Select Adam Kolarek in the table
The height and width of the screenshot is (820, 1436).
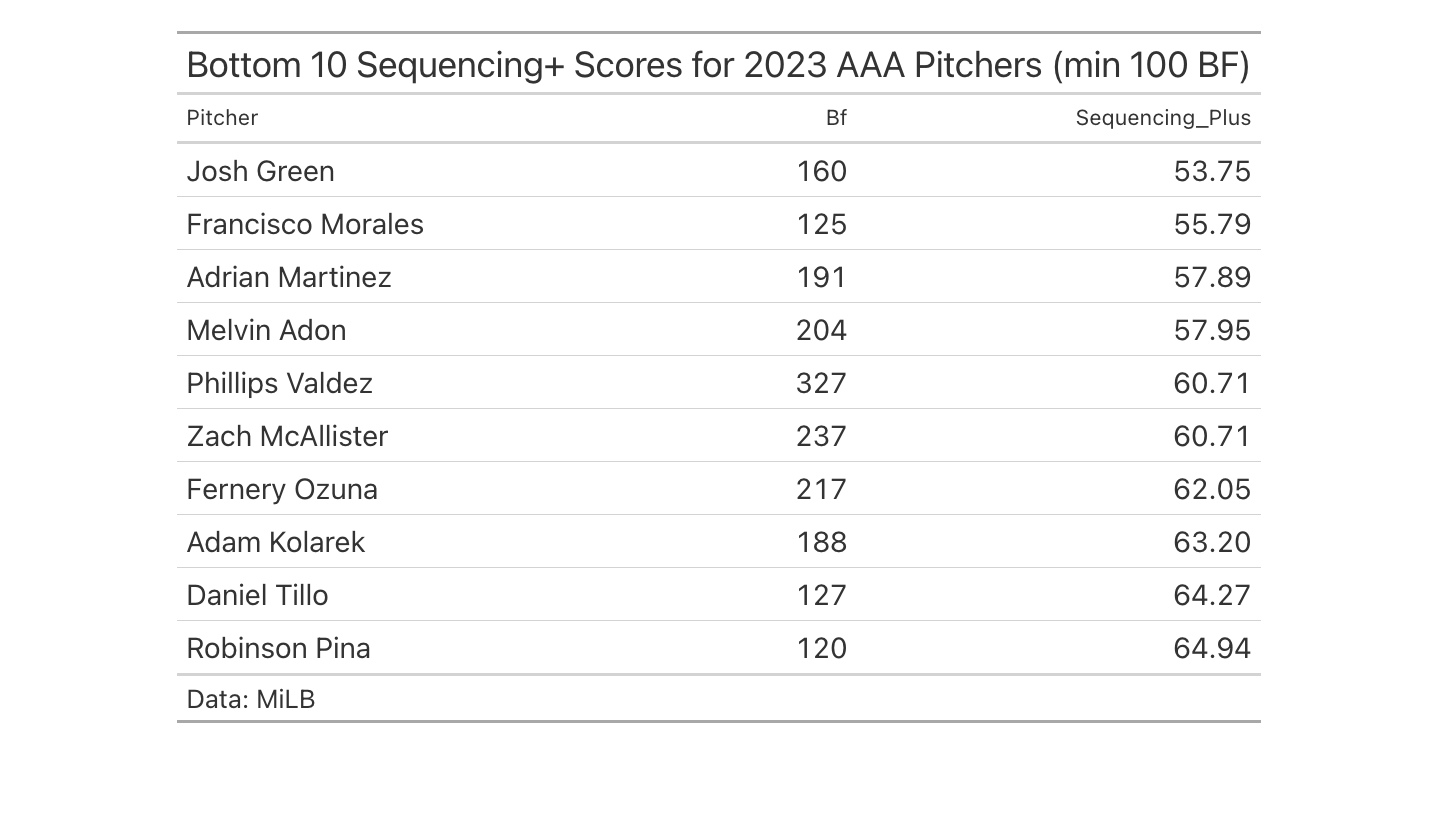click(275, 542)
